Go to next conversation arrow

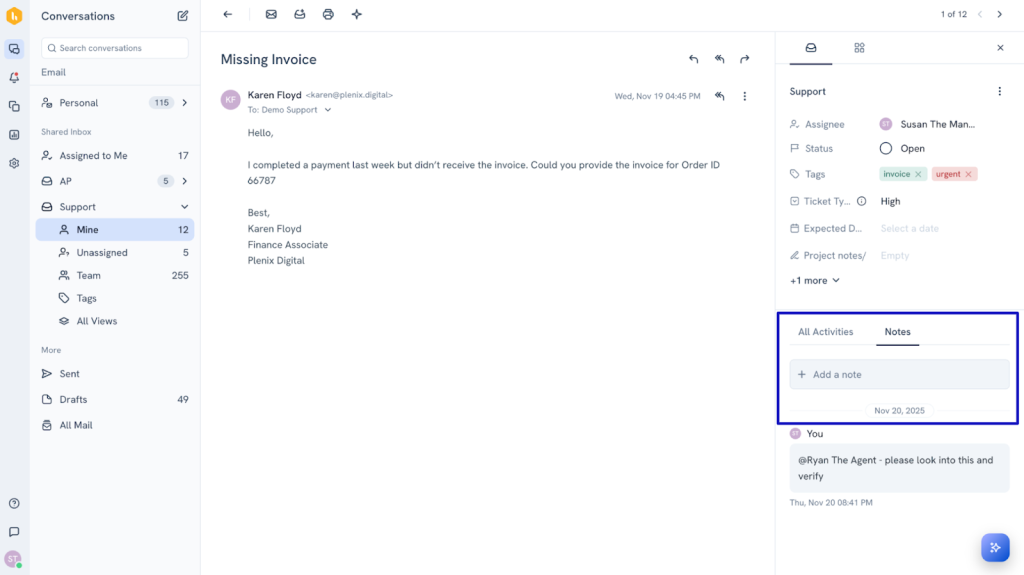pos(1000,14)
